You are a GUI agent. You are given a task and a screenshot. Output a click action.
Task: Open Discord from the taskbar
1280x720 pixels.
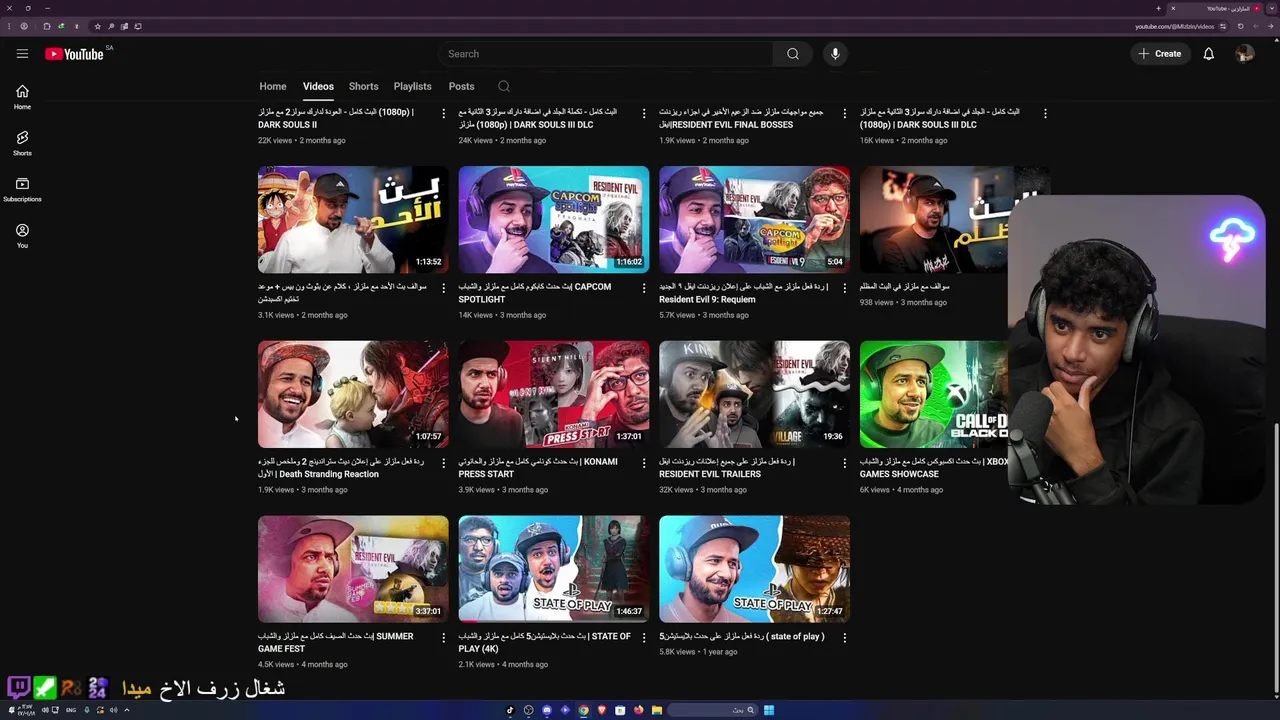point(547,710)
